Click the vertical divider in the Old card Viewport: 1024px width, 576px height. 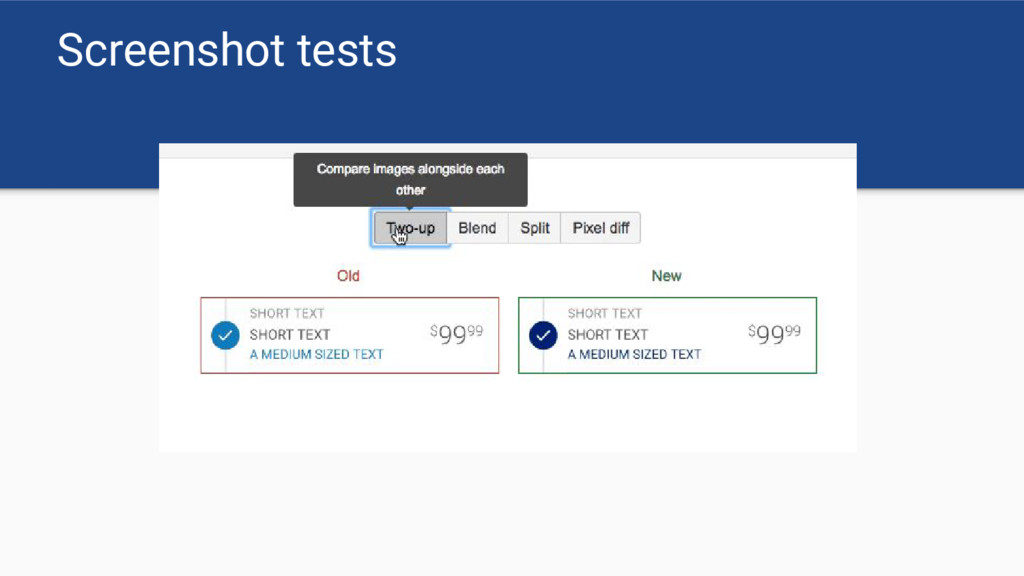click(x=226, y=361)
